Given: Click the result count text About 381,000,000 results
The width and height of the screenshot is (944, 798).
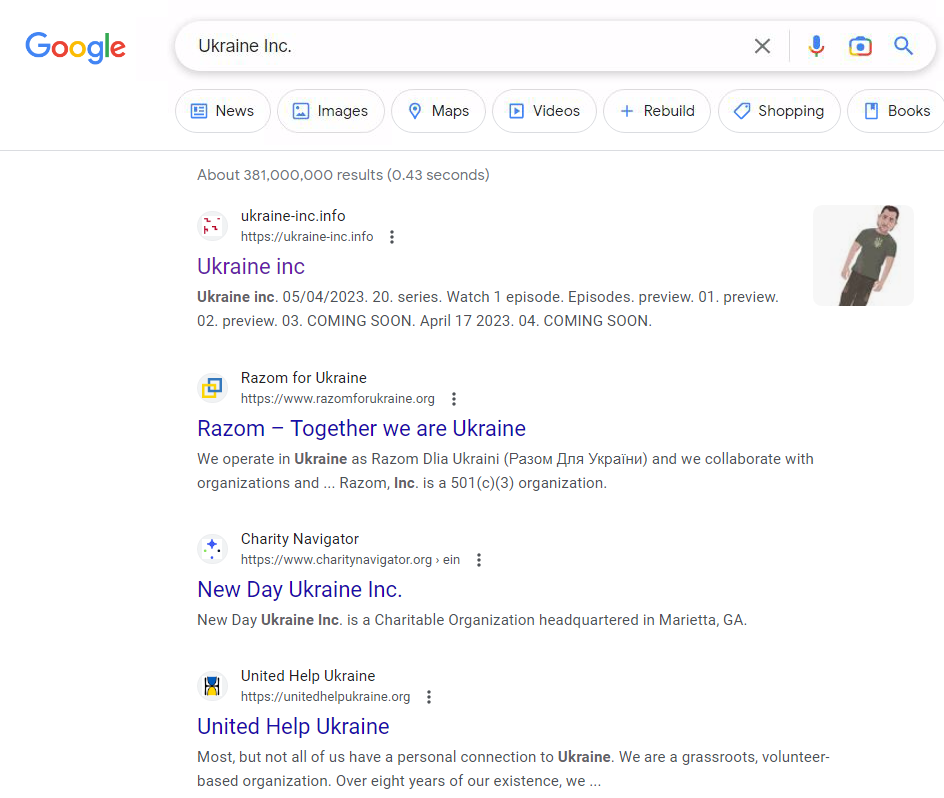Looking at the screenshot, I should pyautogui.click(x=343, y=175).
